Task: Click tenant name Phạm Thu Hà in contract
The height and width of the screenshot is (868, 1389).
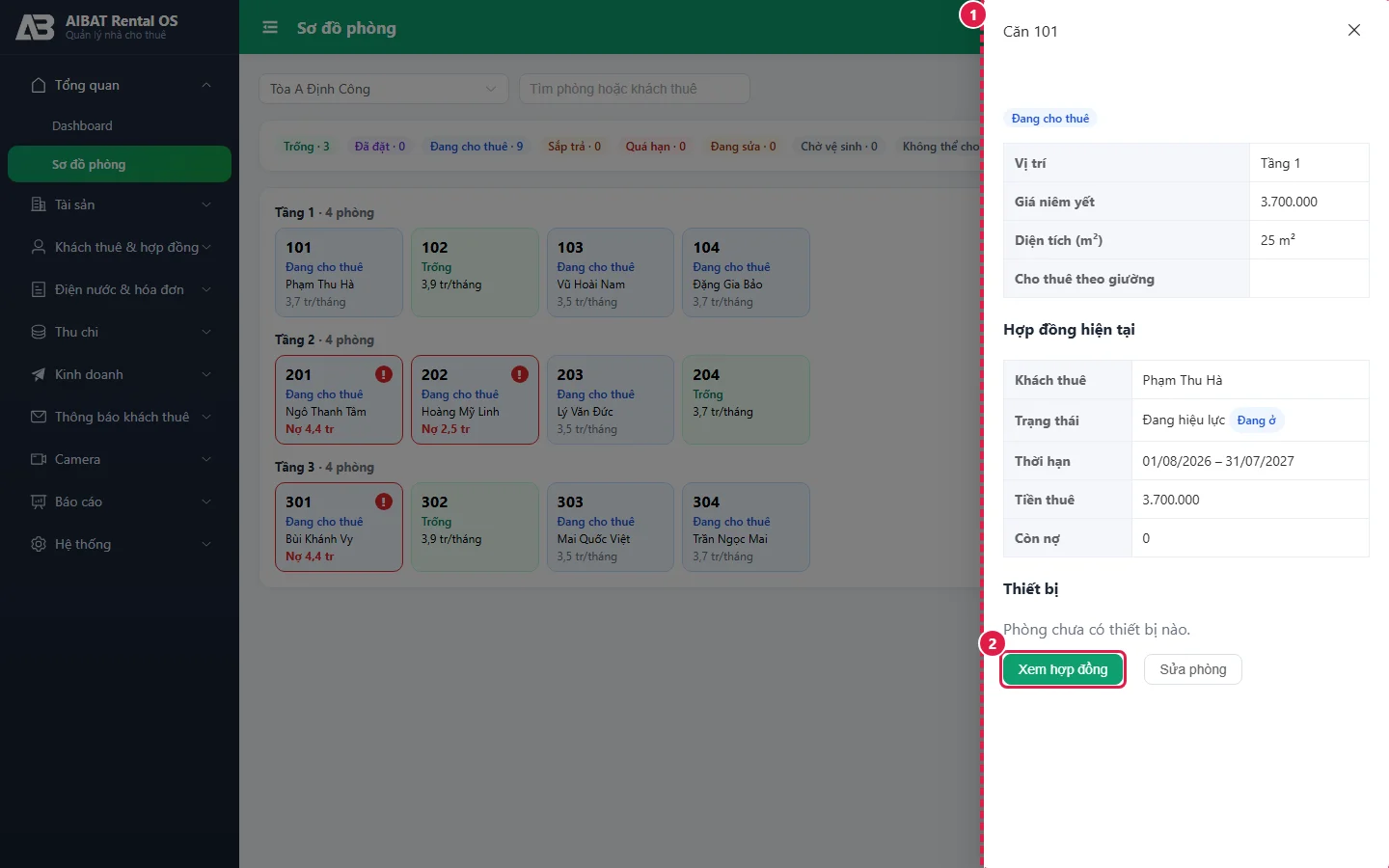Action: 1183,380
